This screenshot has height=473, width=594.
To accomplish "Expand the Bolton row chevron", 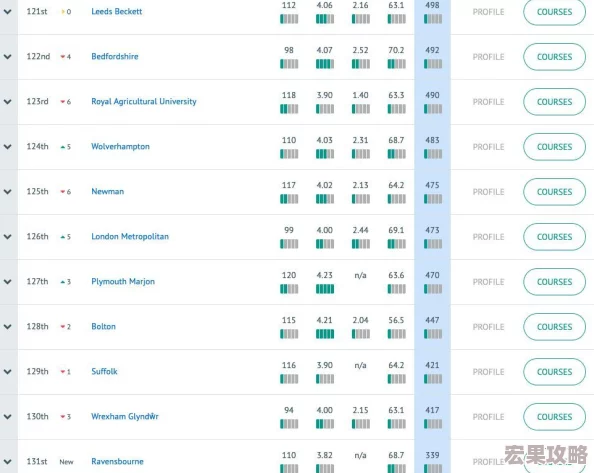I will click(x=8, y=327).
